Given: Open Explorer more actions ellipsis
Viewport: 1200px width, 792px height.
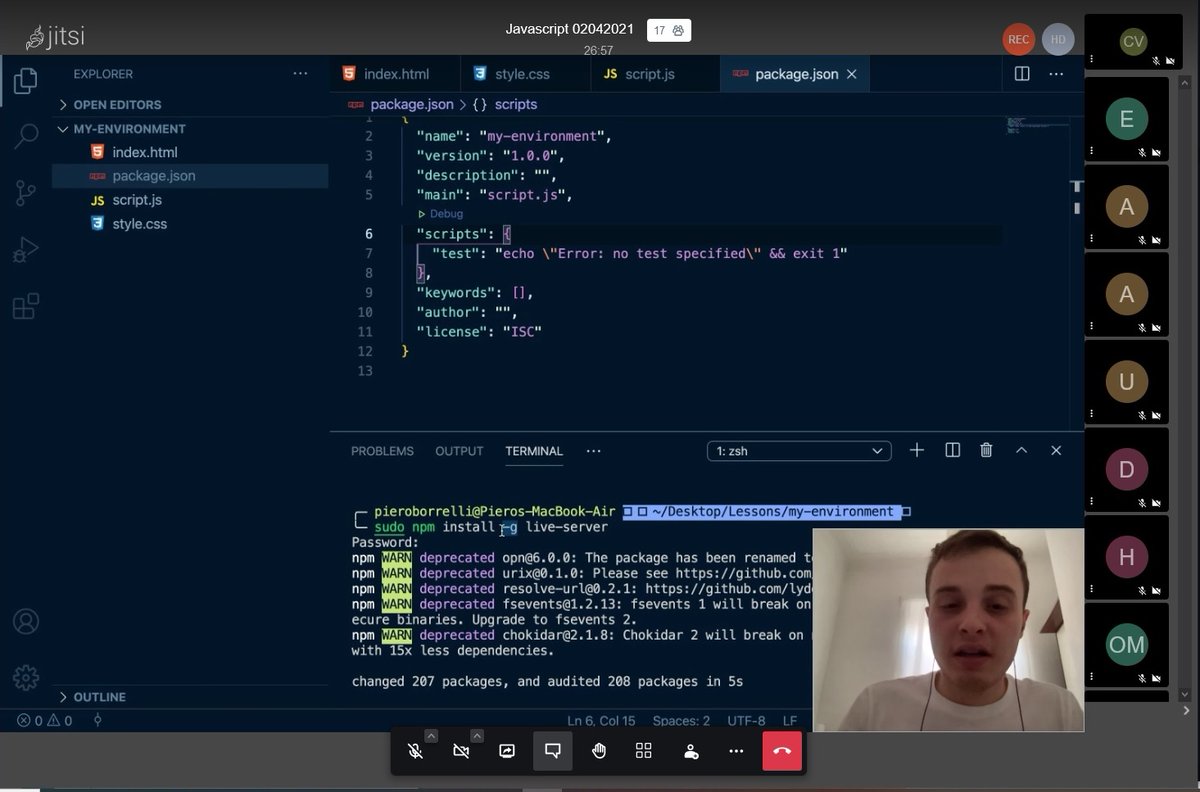Looking at the screenshot, I should pos(301,74).
